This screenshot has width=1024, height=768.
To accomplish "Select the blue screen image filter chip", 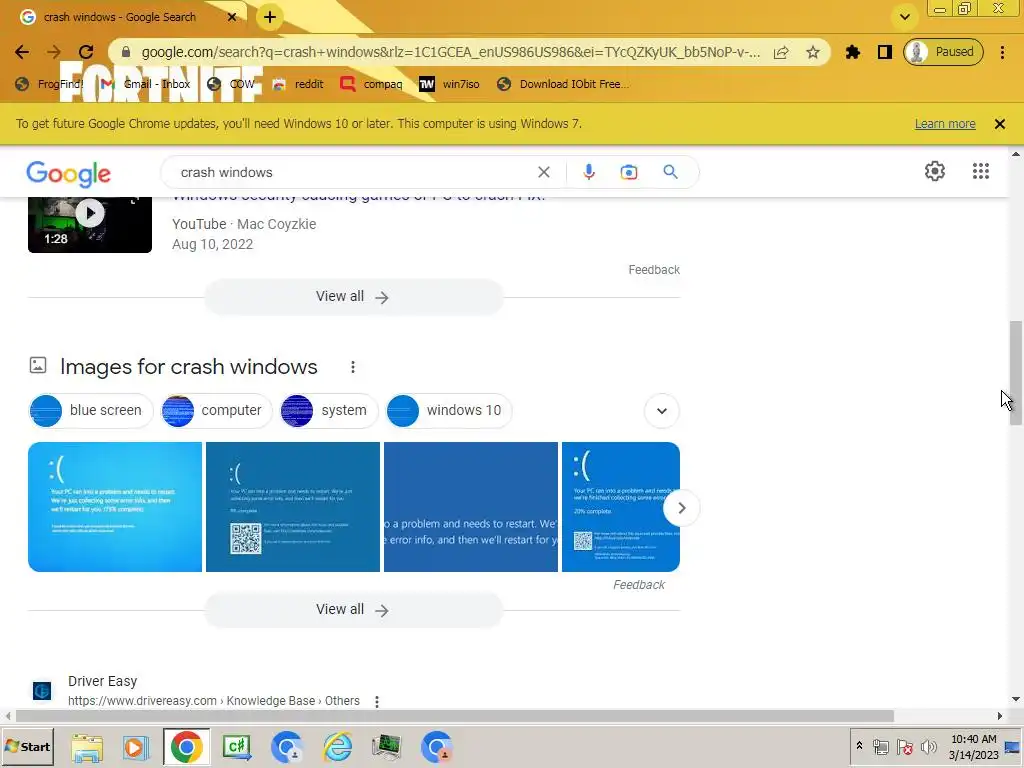I will (91, 411).
